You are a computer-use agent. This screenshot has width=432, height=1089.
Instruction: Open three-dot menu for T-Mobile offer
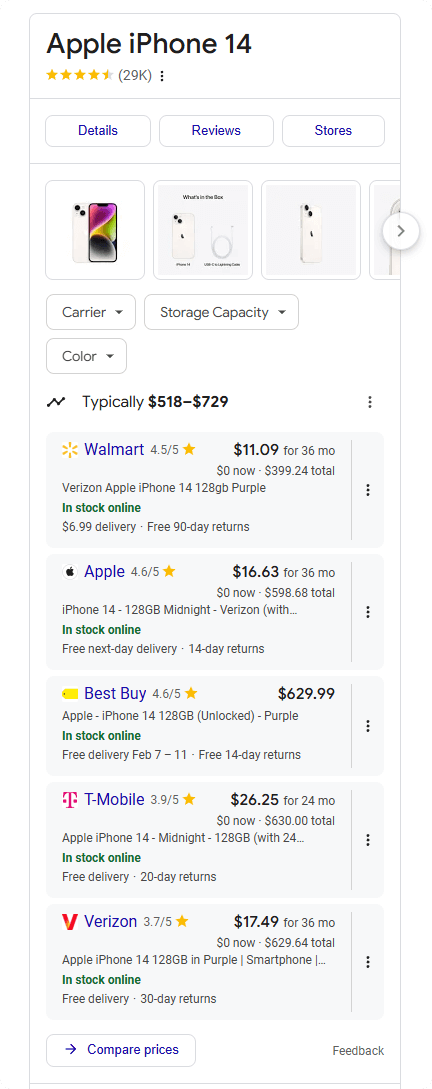[x=368, y=840]
